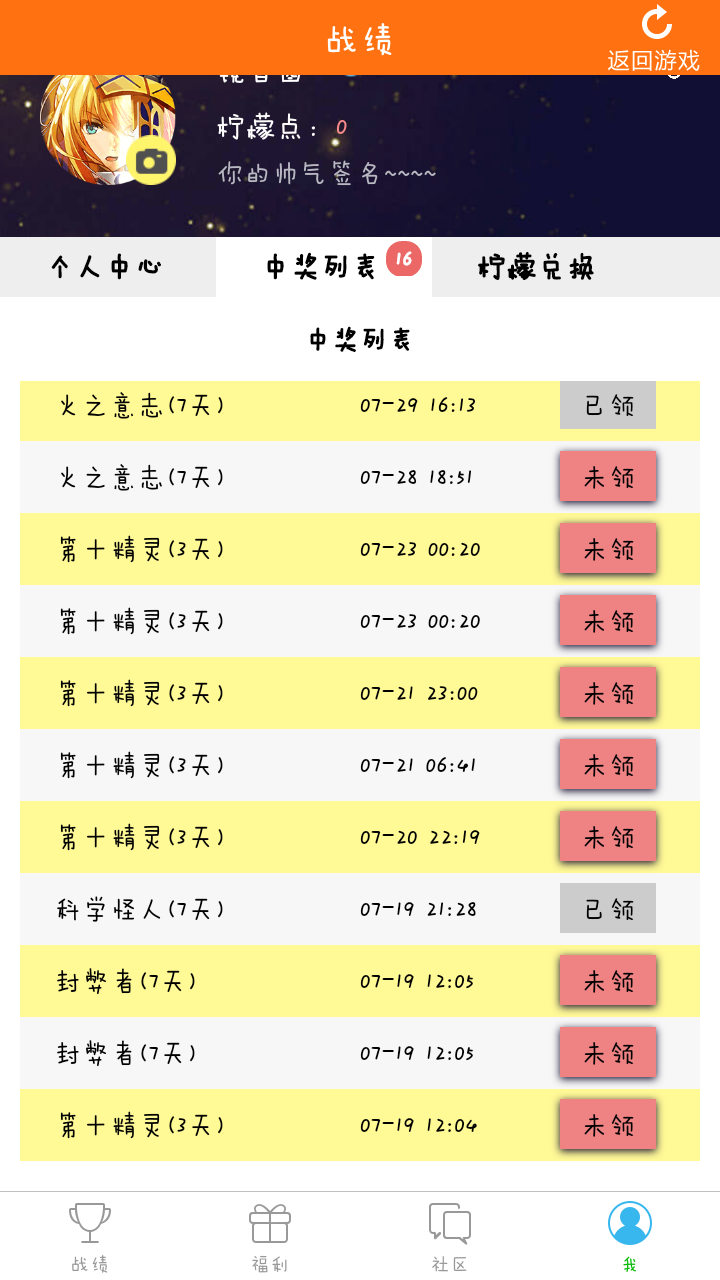Tap the red 16 notification badge
This screenshot has height=1280, width=720.
[404, 259]
